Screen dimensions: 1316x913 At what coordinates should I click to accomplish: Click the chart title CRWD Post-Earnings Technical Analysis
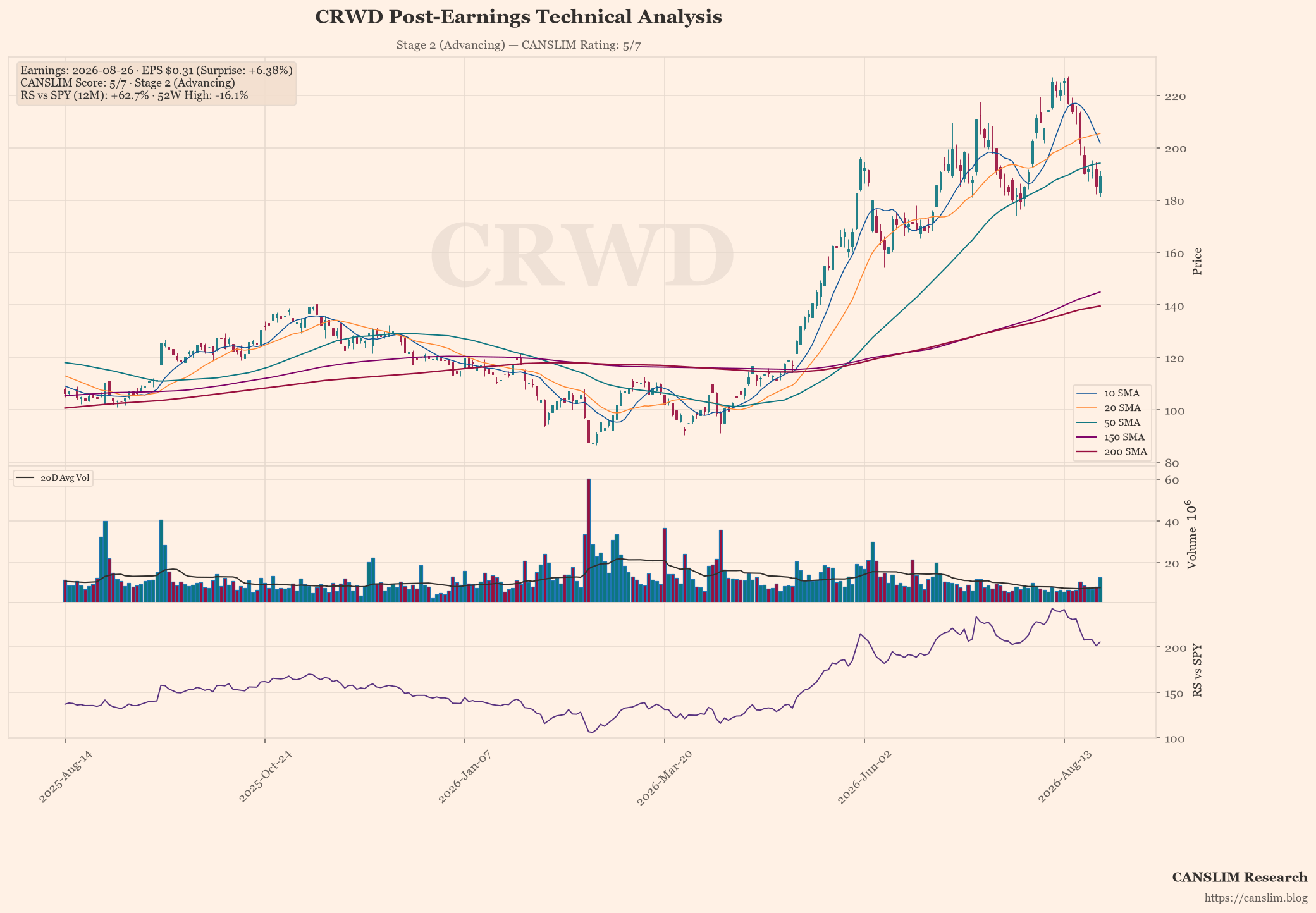[x=519, y=17]
